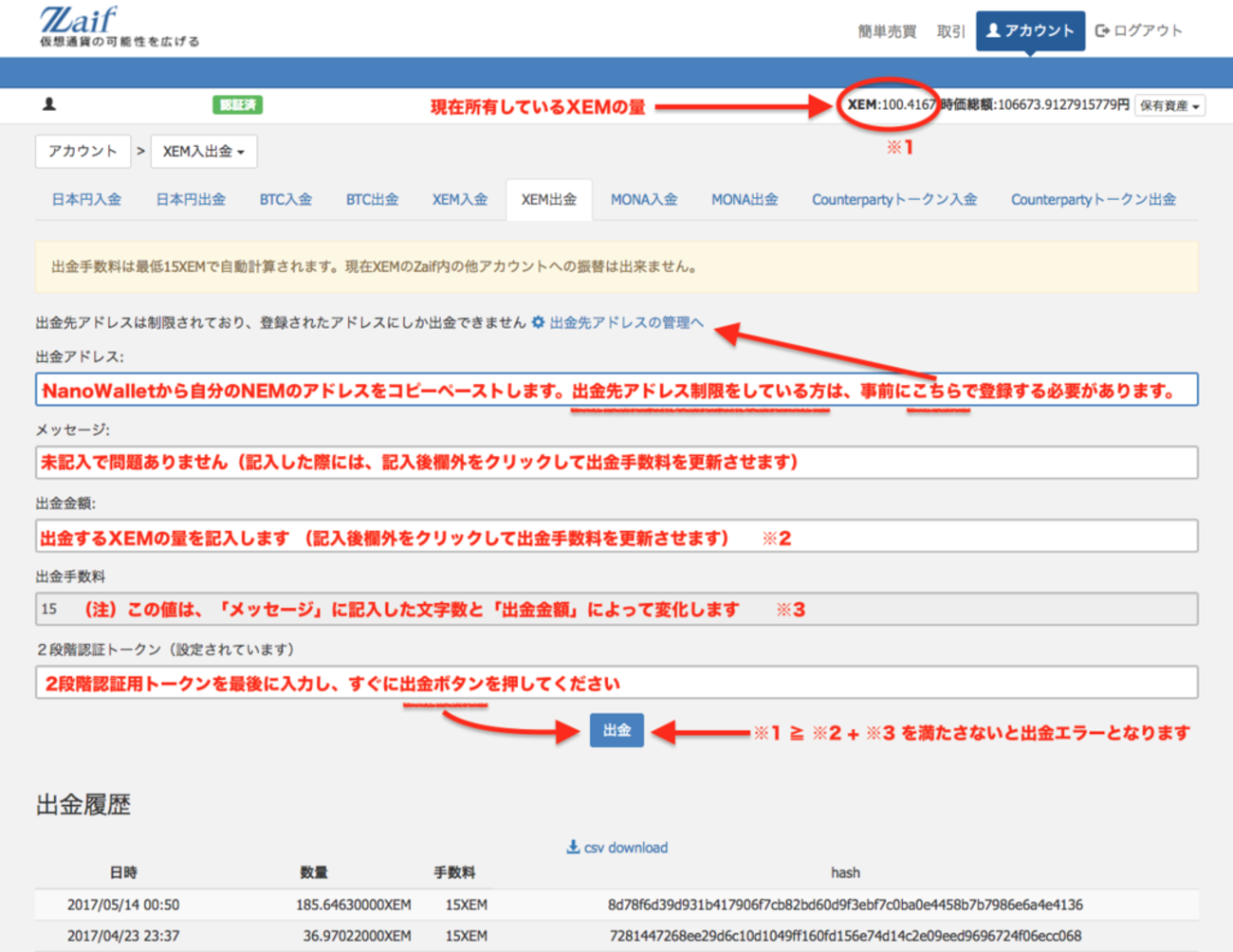Open the Counterpartyトークン入金 tab
The image size is (1233, 952).
coord(894,200)
